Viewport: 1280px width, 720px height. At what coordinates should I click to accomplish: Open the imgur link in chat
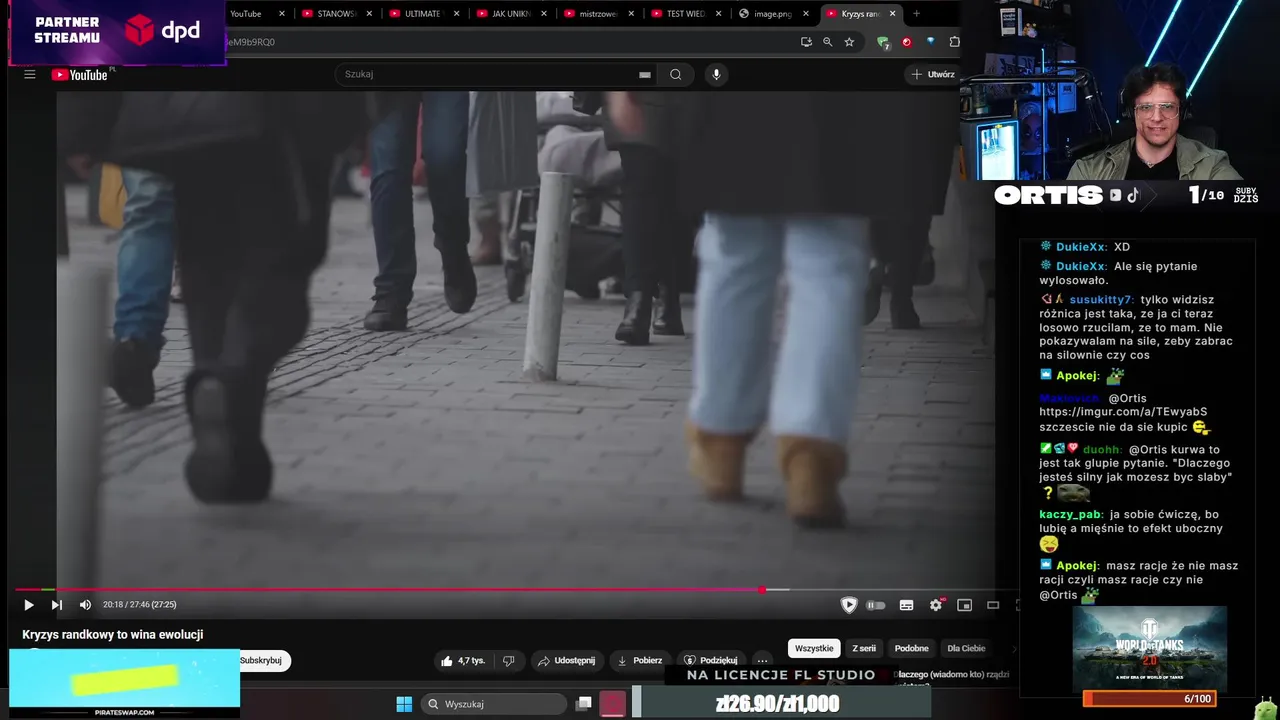pos(1123,412)
